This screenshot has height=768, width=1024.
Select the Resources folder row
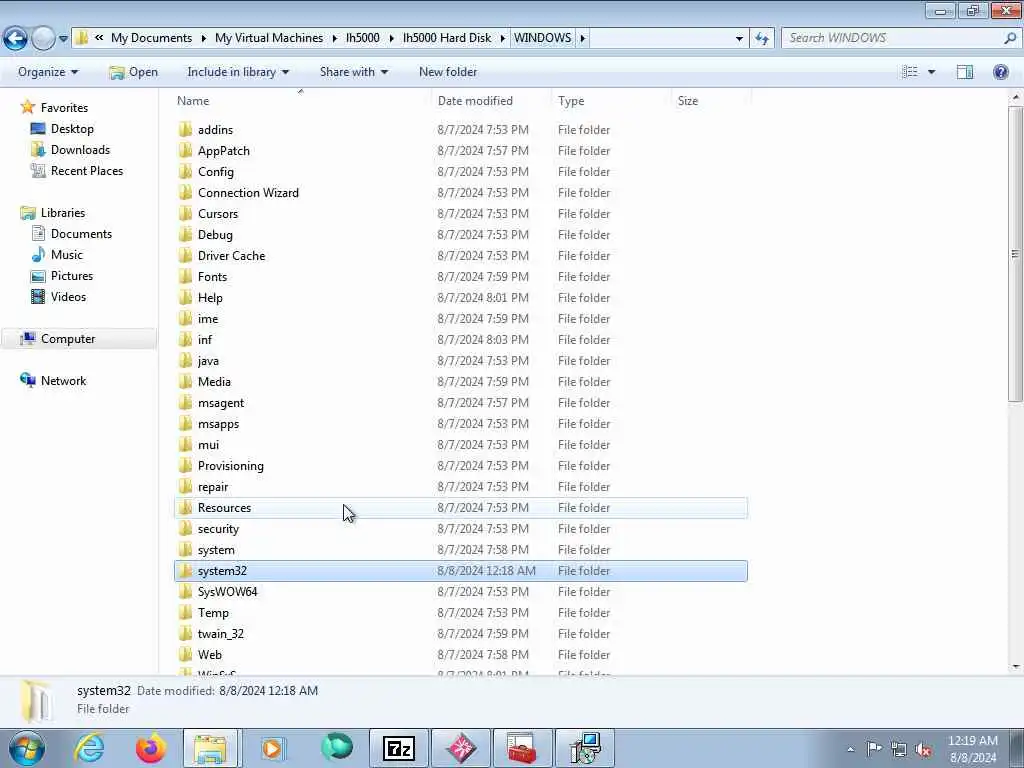[x=461, y=507]
